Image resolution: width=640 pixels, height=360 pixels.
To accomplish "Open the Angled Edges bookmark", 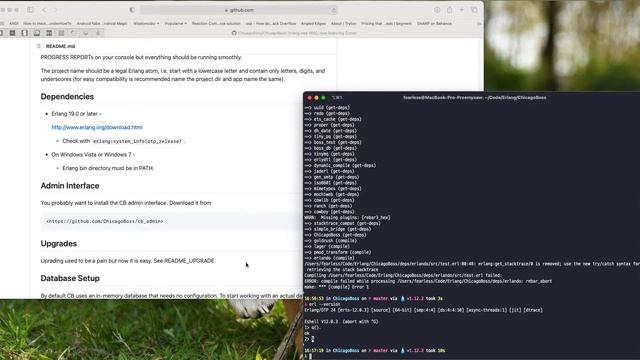I will [313, 24].
